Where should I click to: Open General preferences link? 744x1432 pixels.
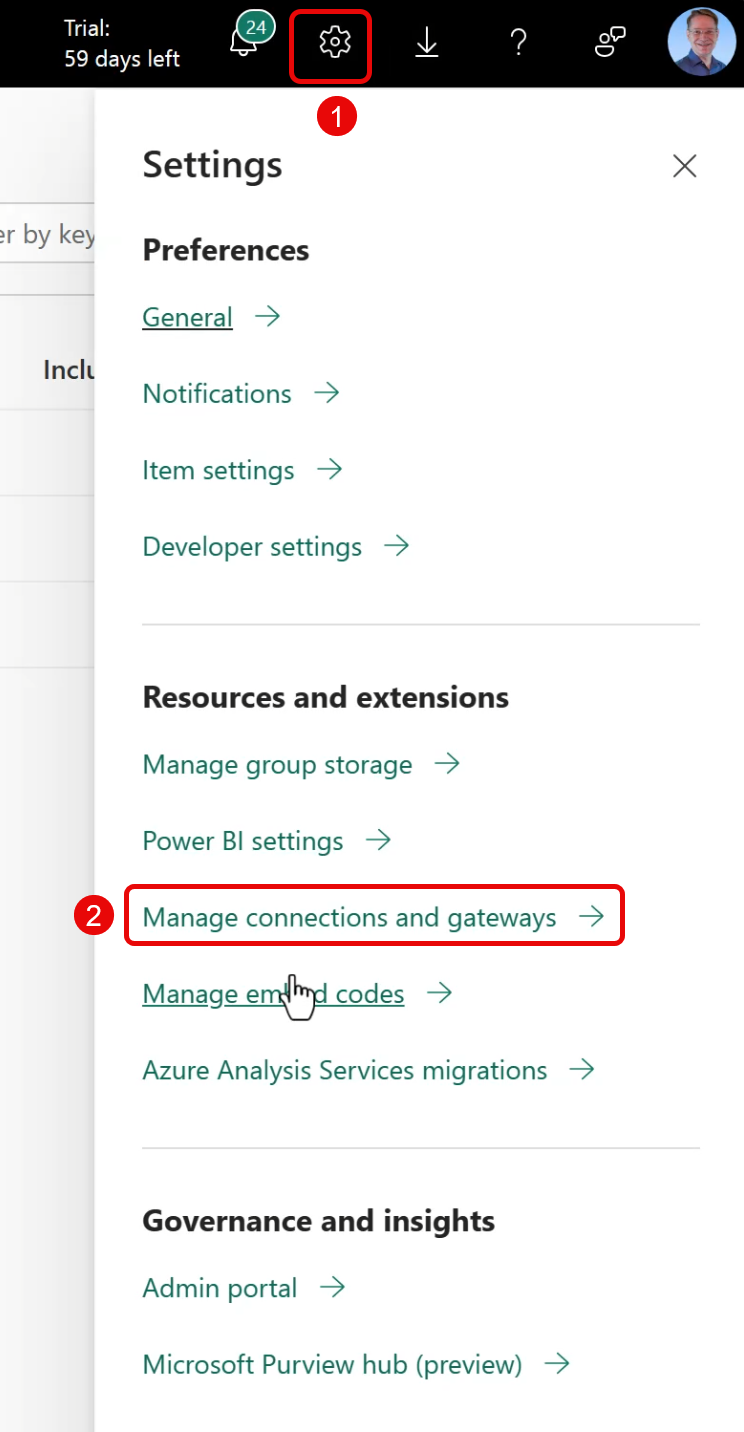click(188, 318)
